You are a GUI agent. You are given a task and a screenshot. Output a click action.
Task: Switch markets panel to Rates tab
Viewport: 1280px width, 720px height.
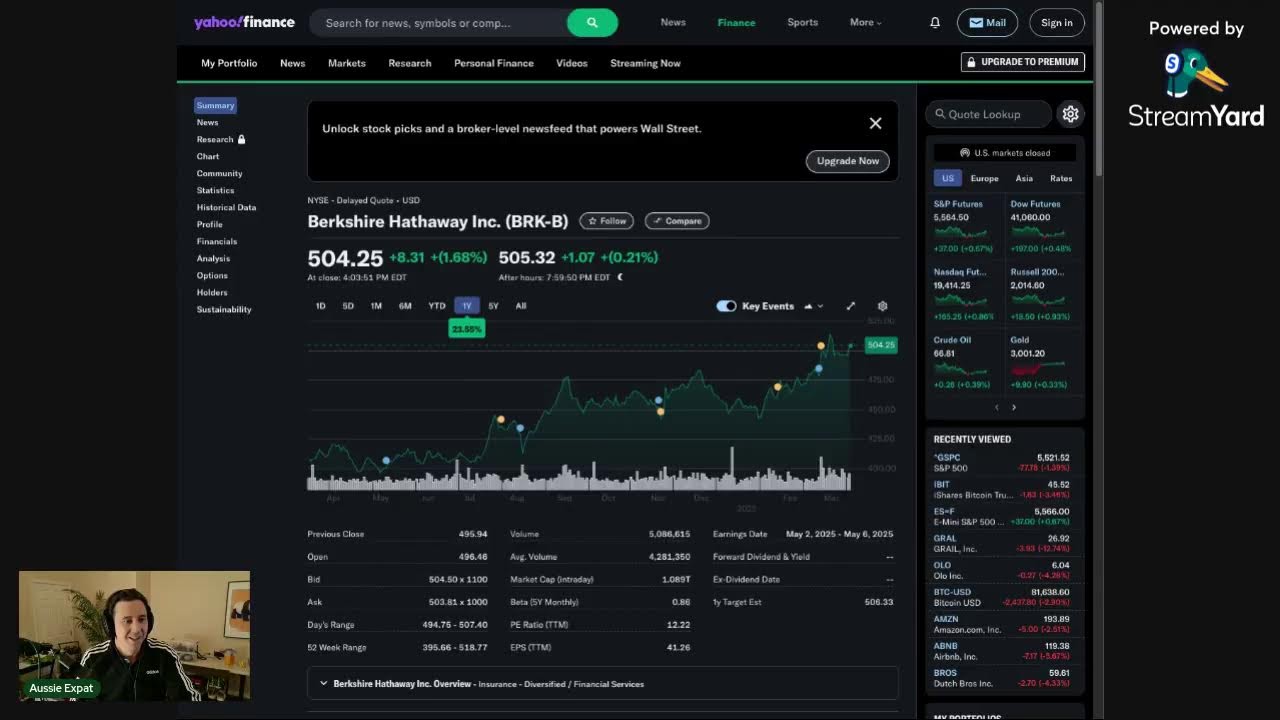1061,178
